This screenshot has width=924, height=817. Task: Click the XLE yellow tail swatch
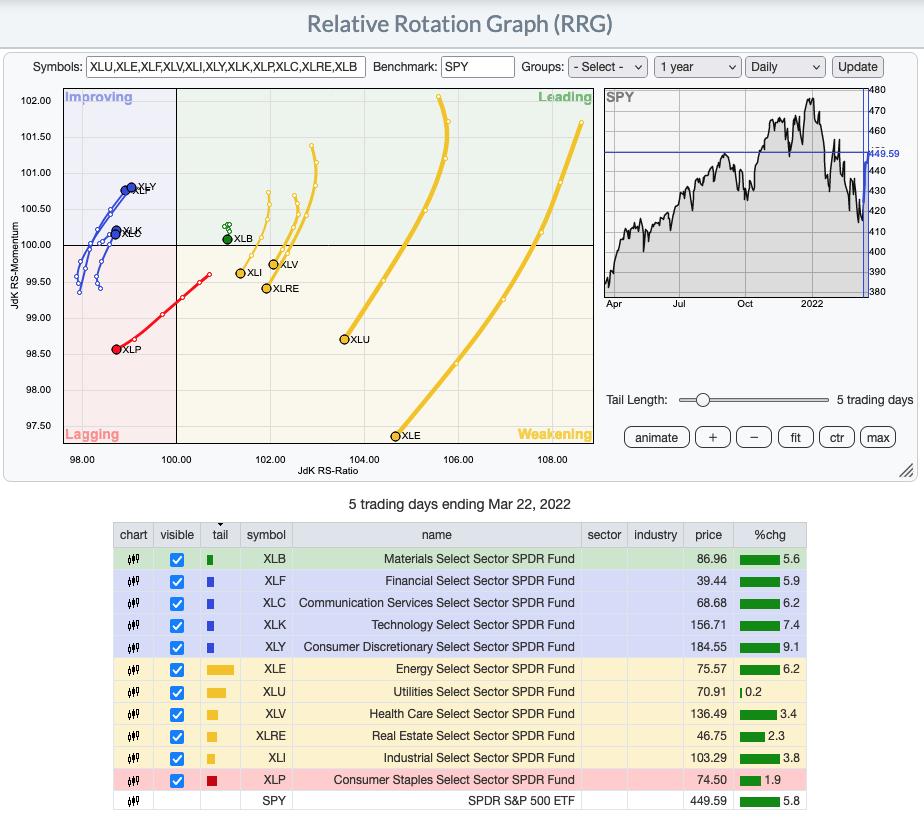point(220,670)
